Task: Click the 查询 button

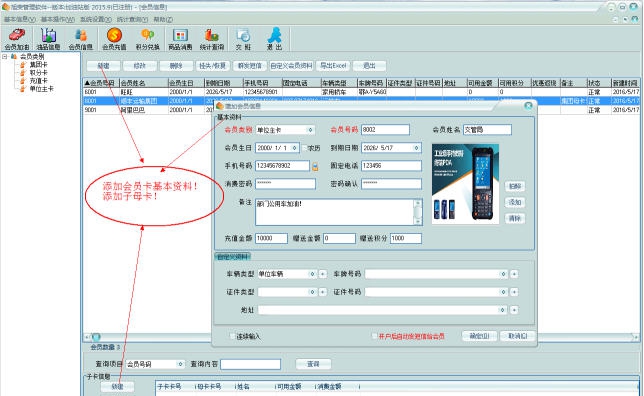Action: click(x=313, y=364)
